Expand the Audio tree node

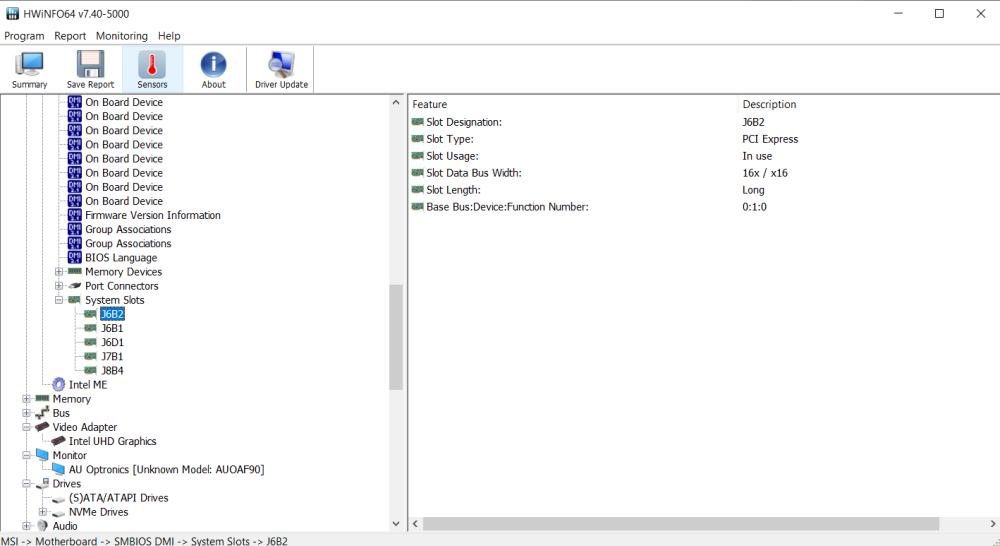pos(27,526)
